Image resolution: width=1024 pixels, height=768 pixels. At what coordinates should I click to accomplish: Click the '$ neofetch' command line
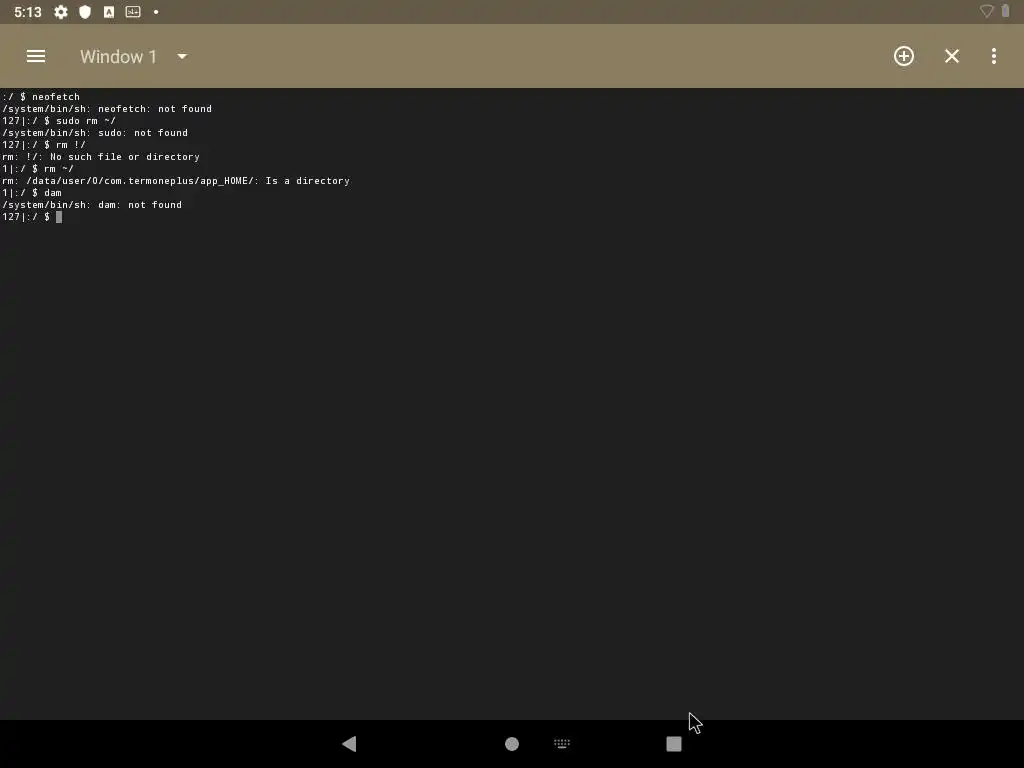[41, 97]
